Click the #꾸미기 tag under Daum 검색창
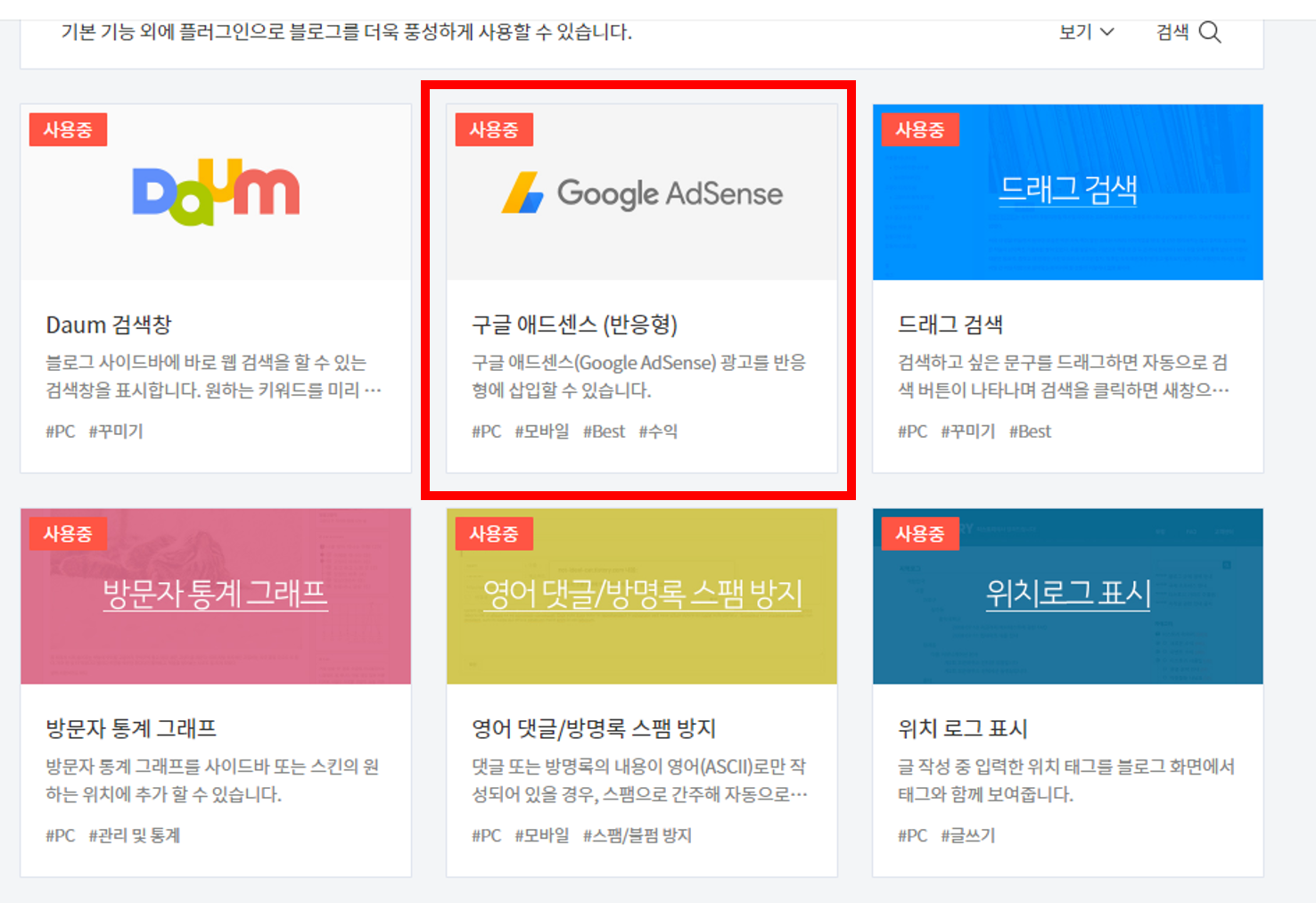 coord(115,431)
